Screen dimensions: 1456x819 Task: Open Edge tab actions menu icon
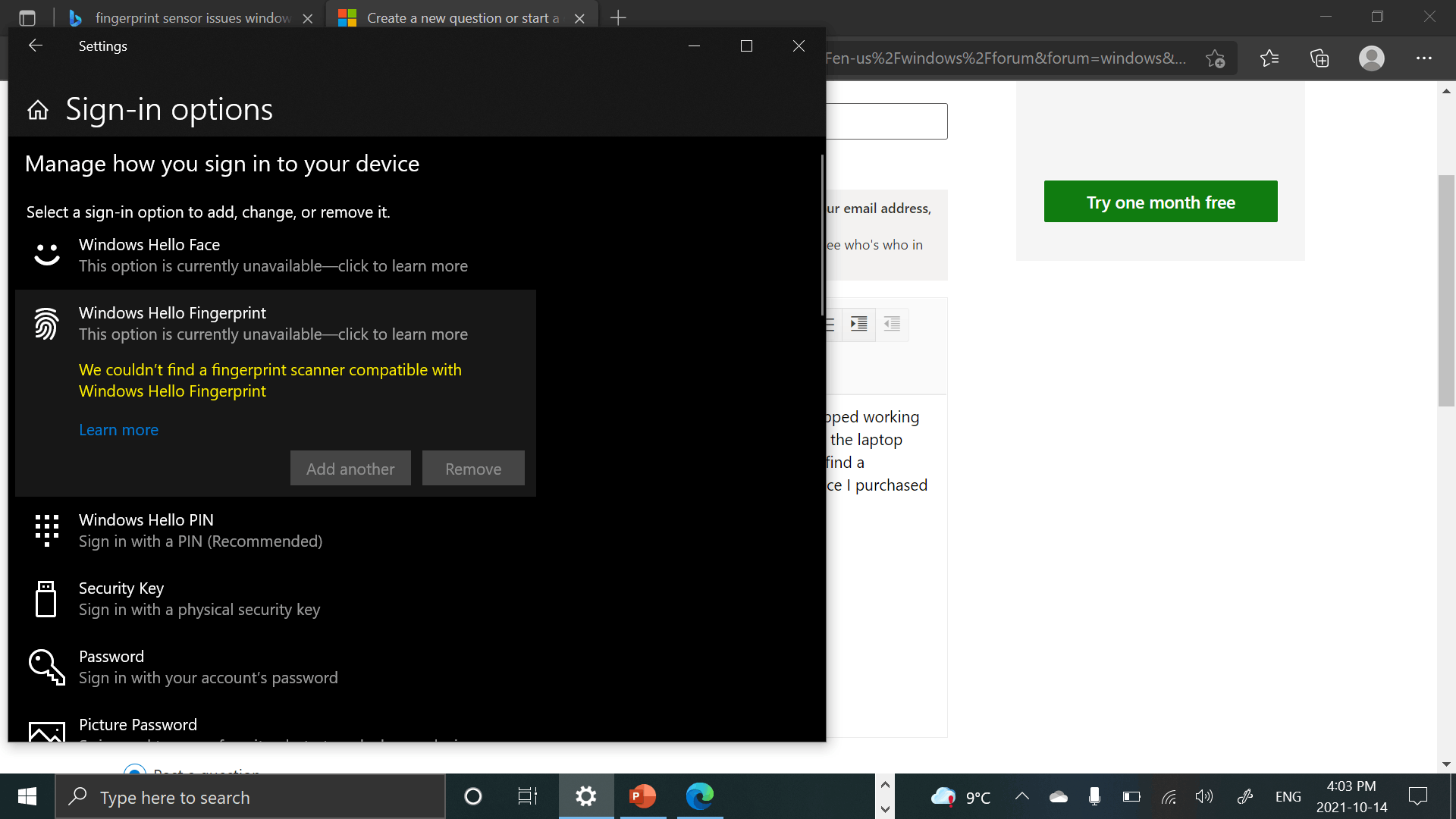coord(27,17)
